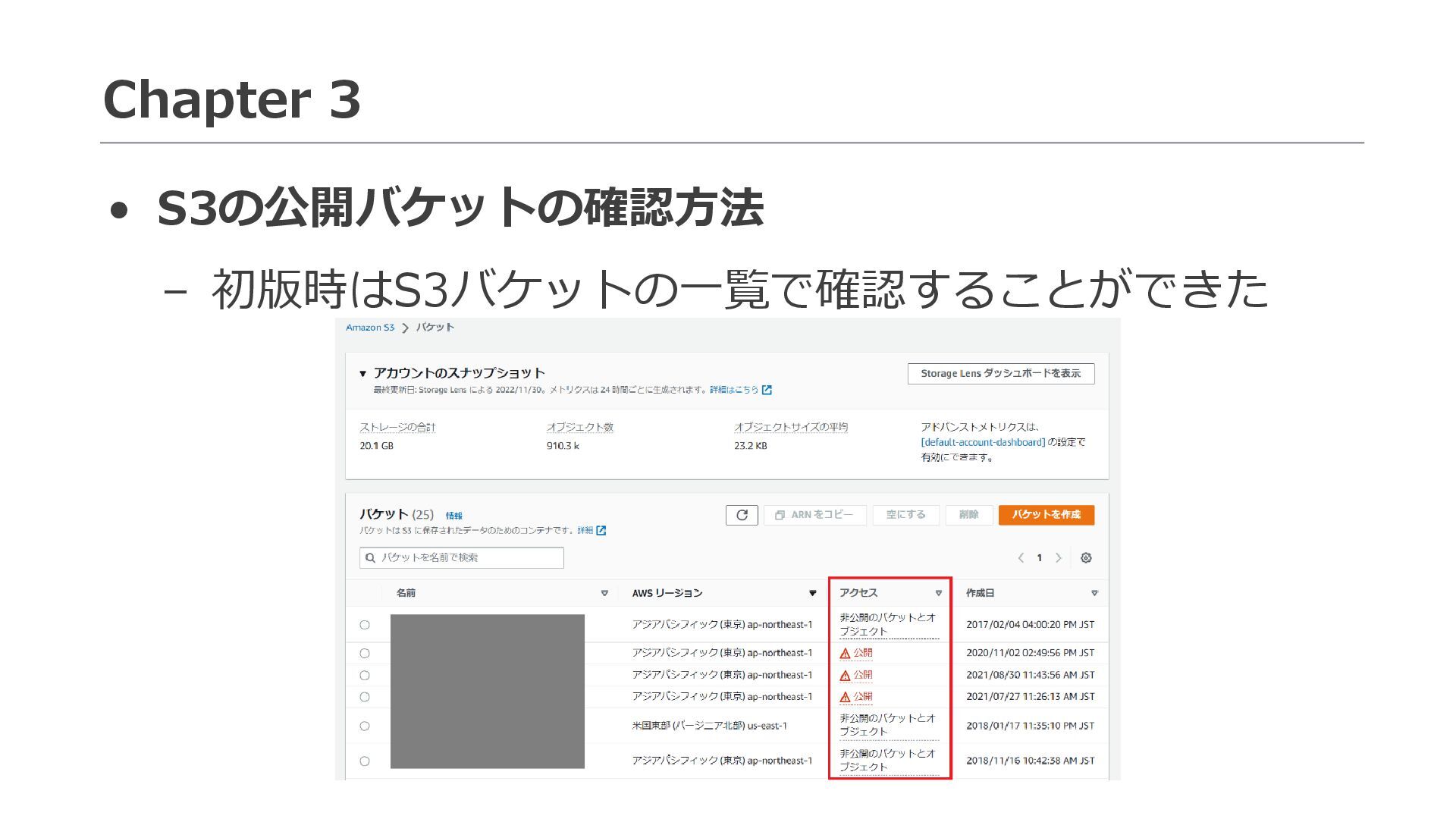
Task: Open the Amazon S3 breadcrumb link
Action: (x=370, y=328)
